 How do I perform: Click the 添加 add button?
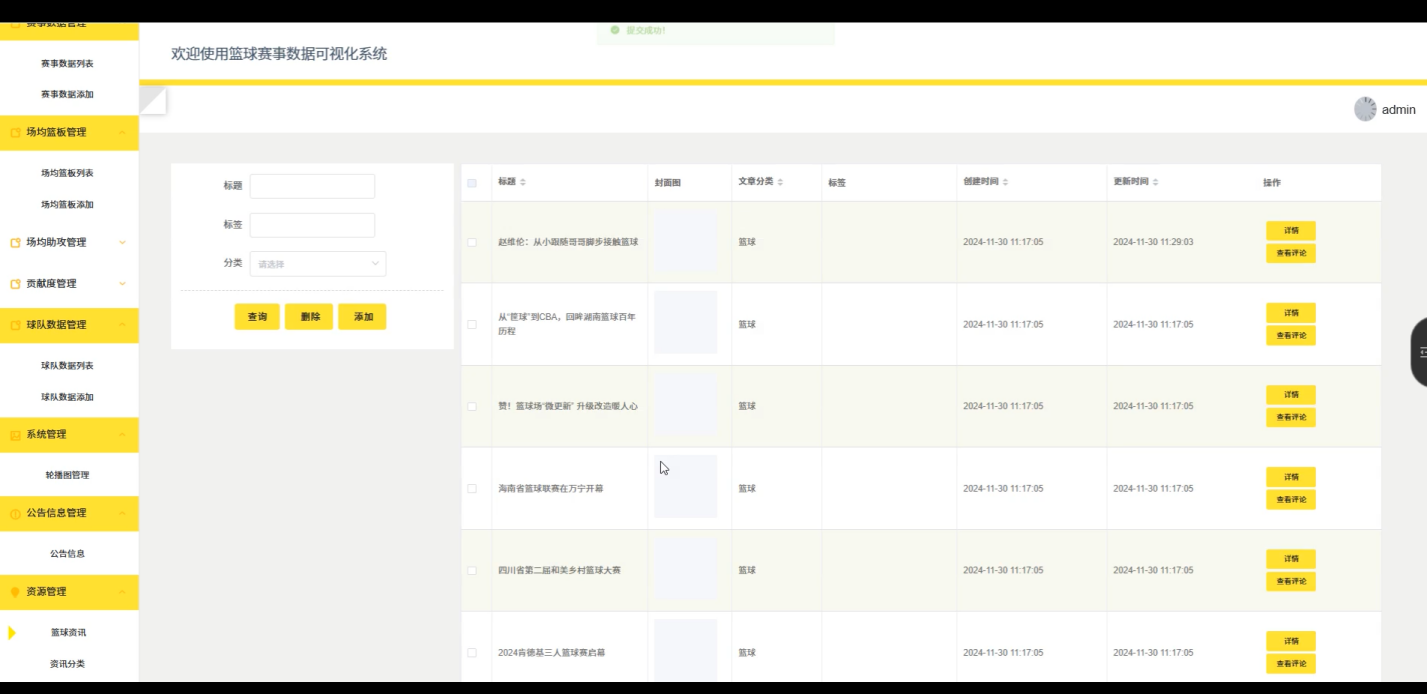click(x=362, y=316)
